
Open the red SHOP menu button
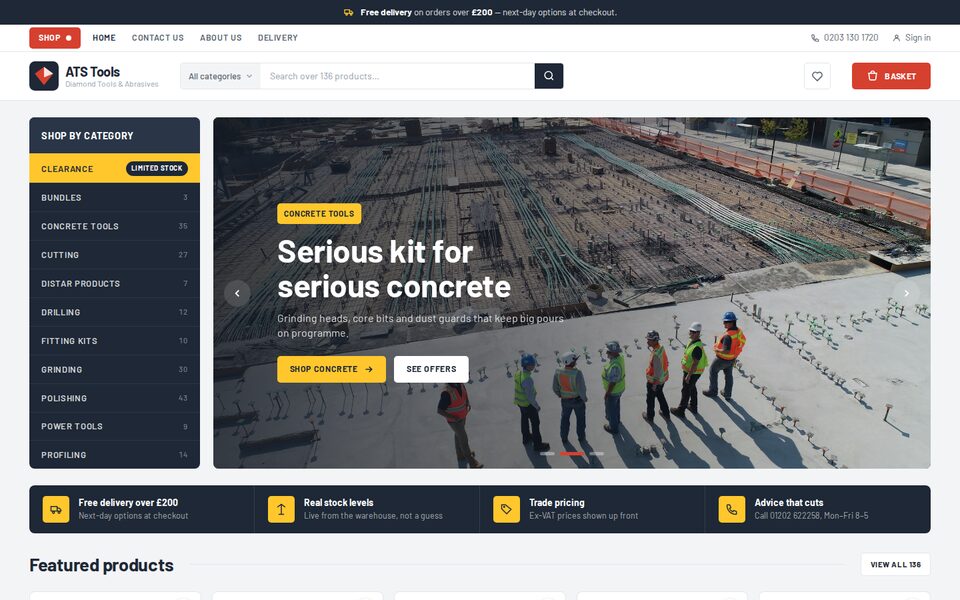coord(55,38)
